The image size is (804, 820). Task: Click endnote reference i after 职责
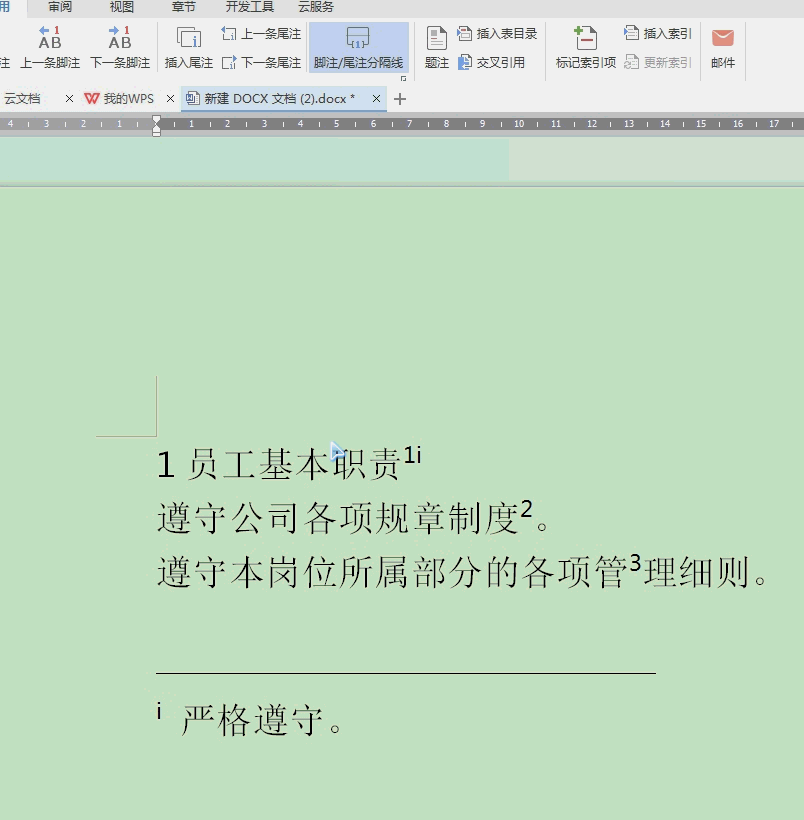tap(418, 455)
